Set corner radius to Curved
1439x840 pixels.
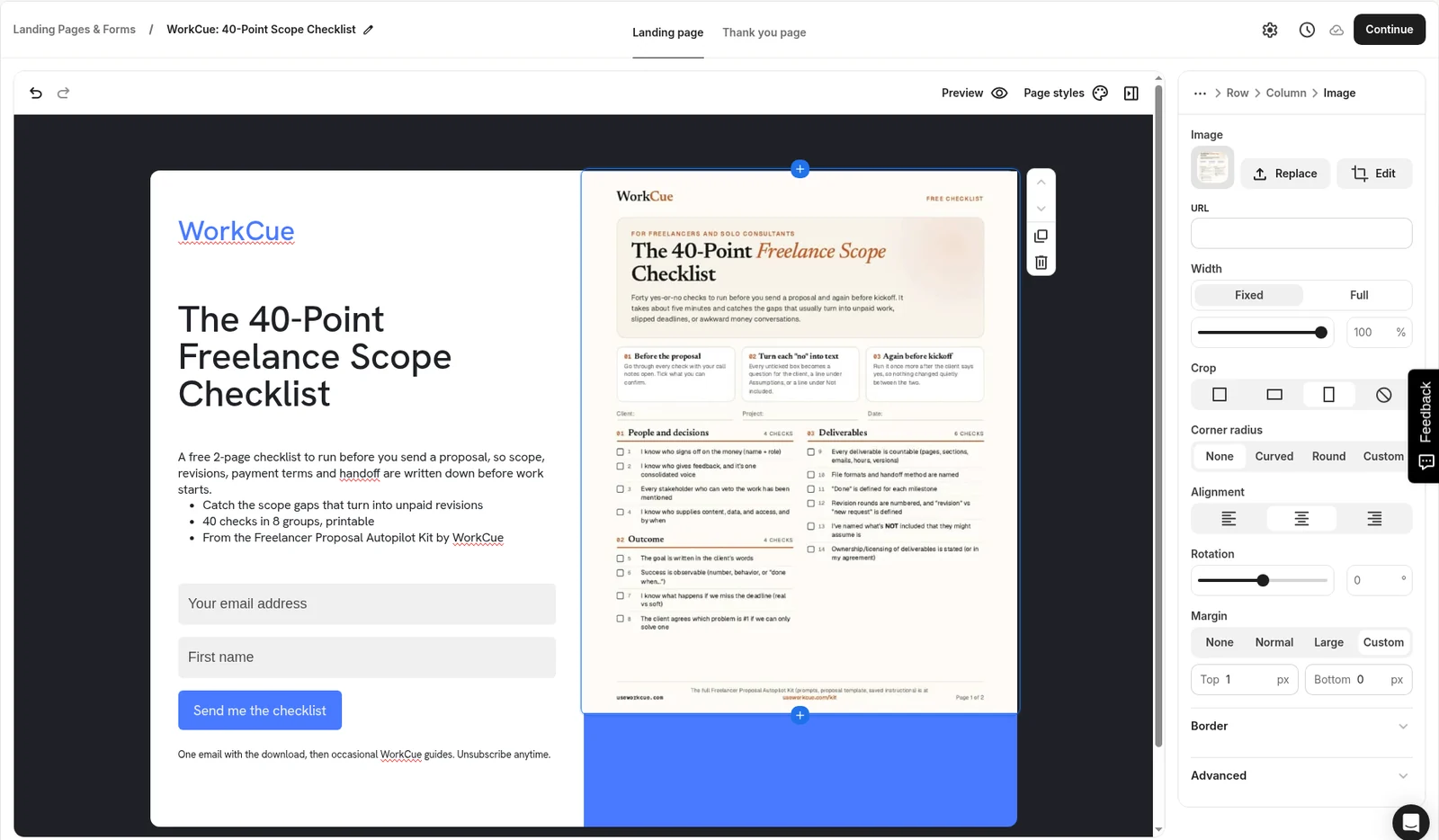pyautogui.click(x=1274, y=456)
